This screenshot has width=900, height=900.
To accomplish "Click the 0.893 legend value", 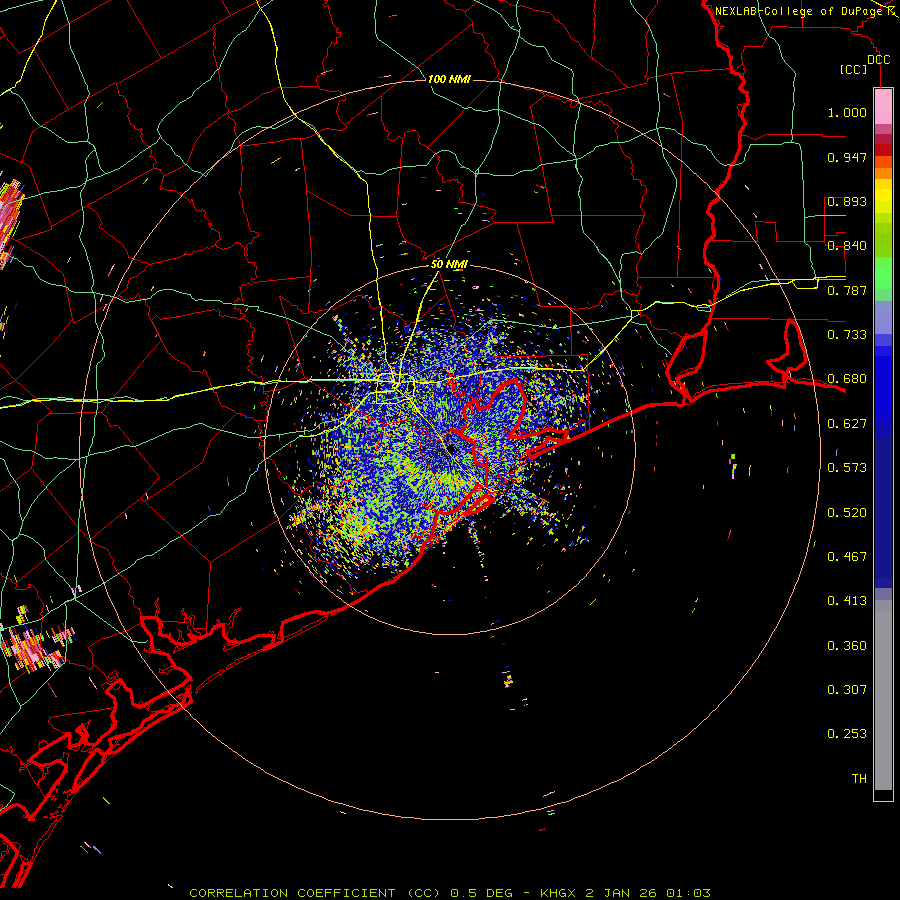I will coord(847,201).
